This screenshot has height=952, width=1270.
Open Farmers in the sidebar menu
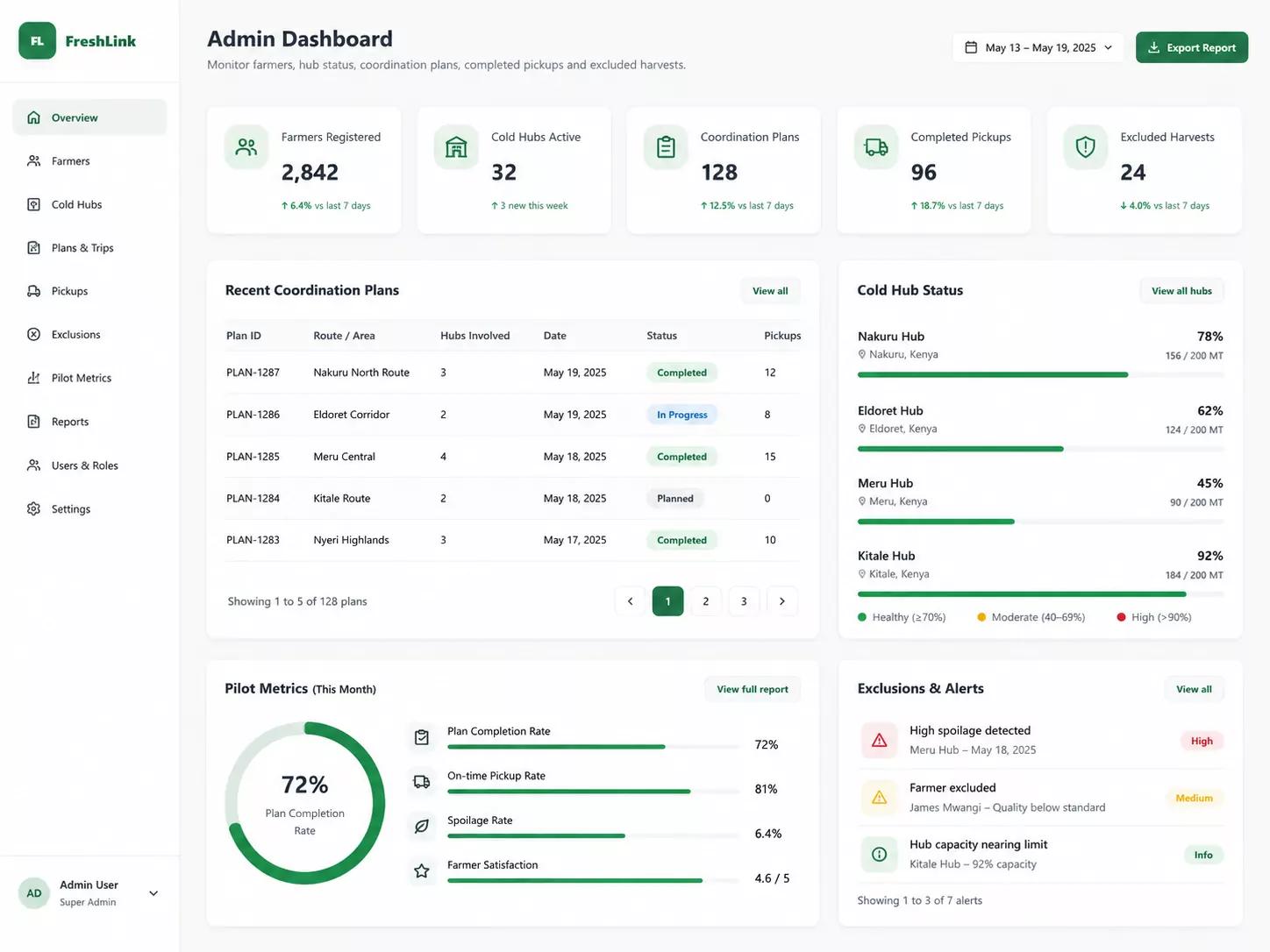(89, 161)
